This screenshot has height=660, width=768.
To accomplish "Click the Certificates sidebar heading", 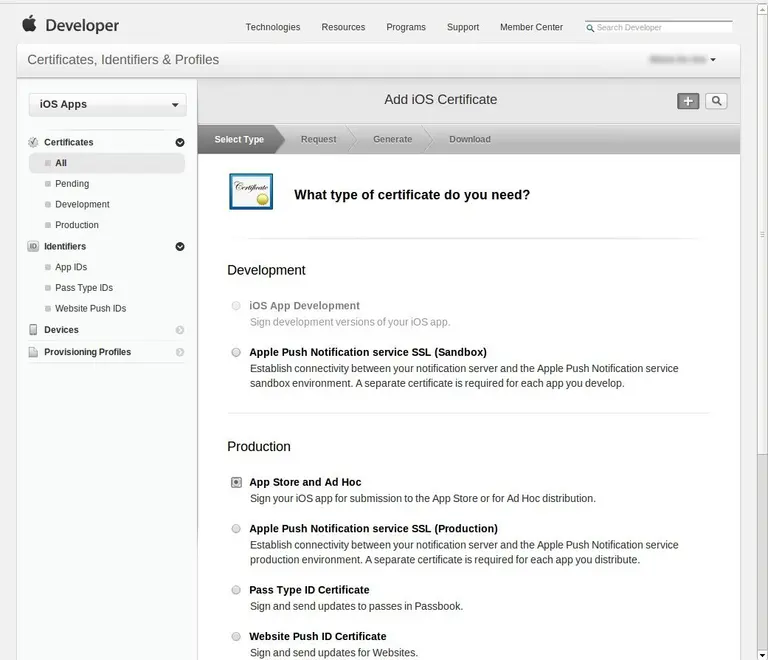I will [x=69, y=142].
